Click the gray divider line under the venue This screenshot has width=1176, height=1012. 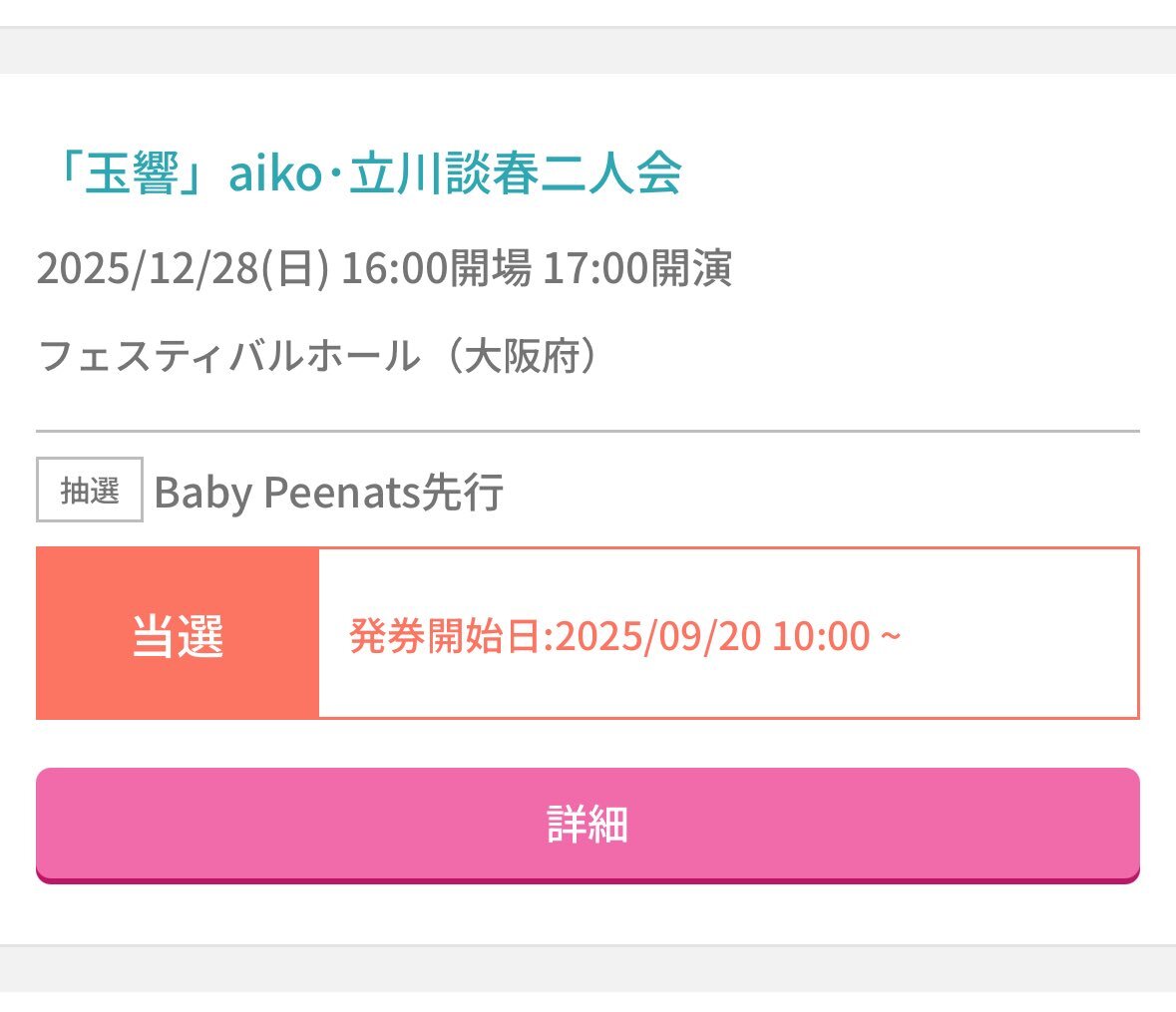588,431
